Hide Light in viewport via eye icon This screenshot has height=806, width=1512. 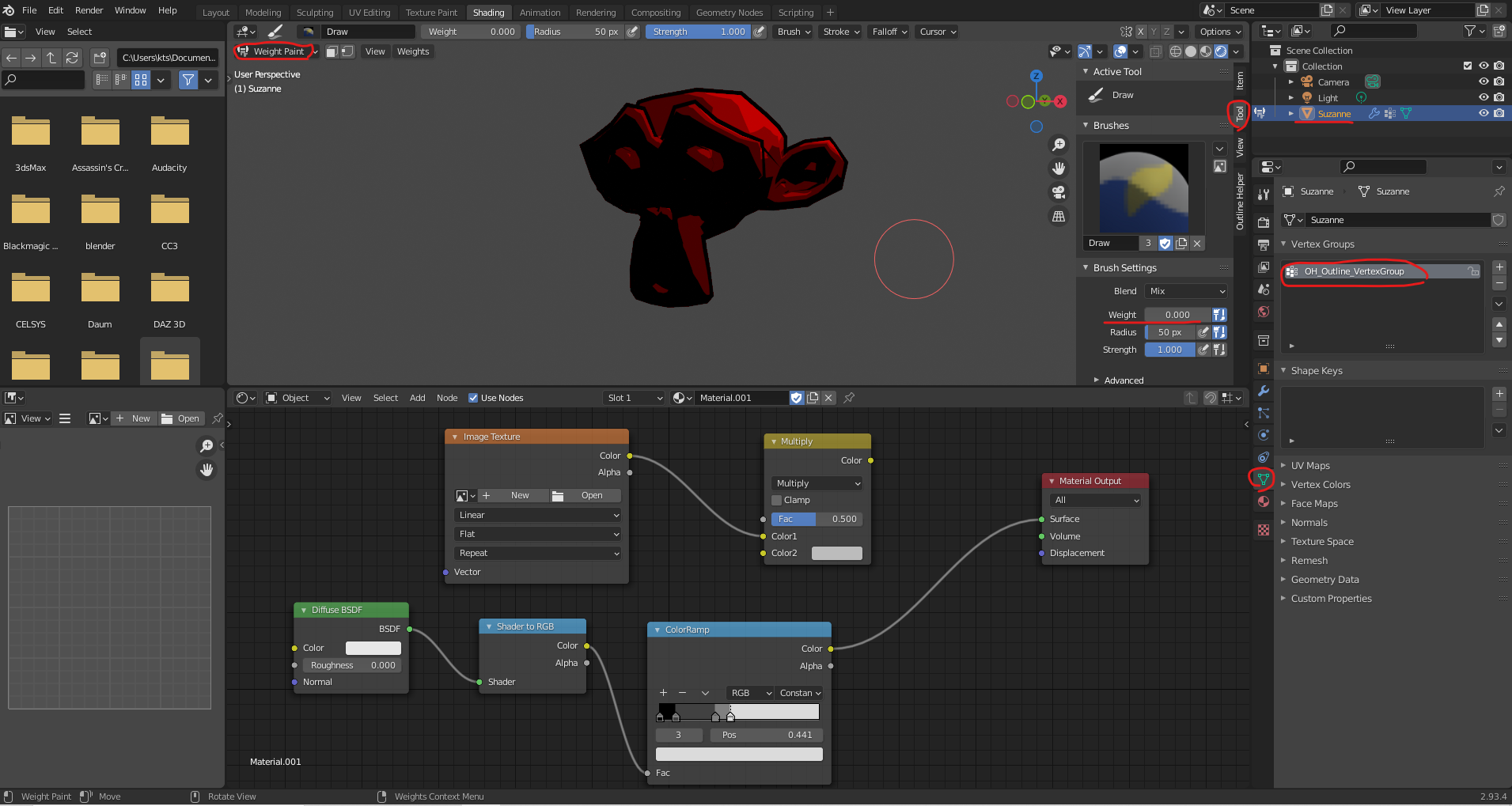coord(1484,97)
